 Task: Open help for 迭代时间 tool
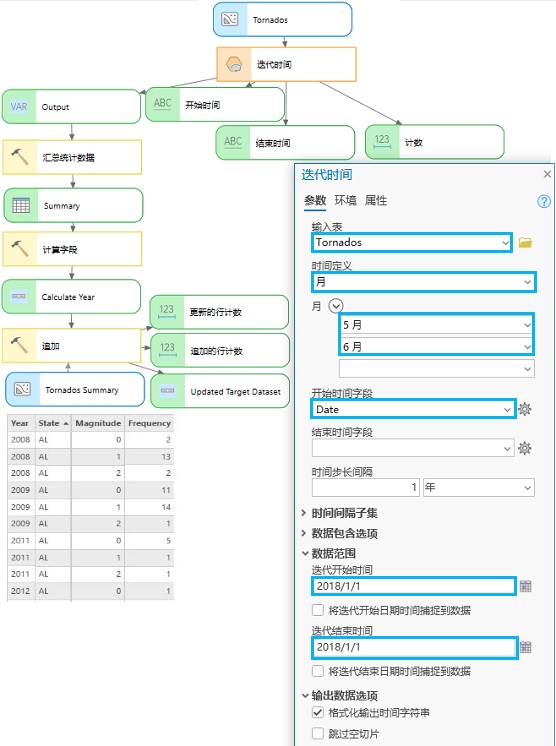point(544,201)
